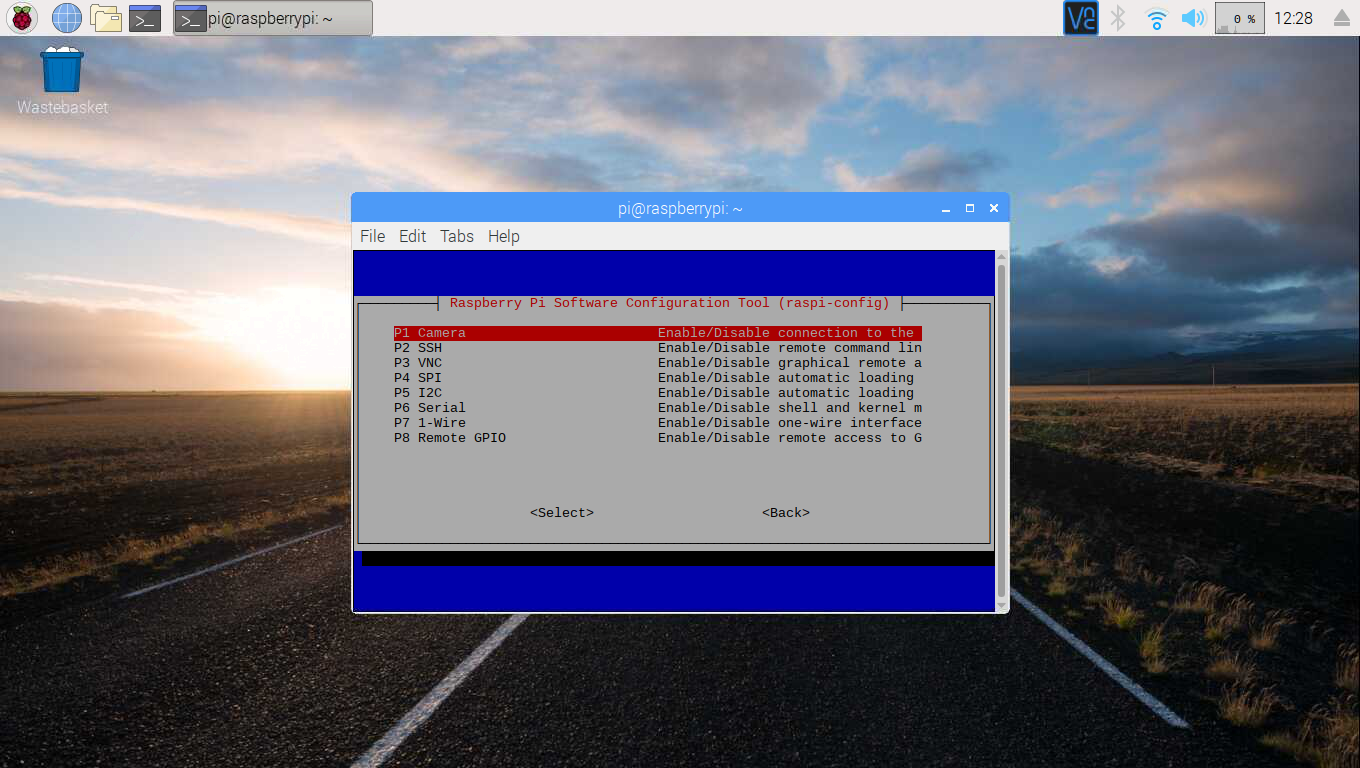The image size is (1360, 768).
Task: Launch the web browser globe icon
Action: pyautogui.click(x=66, y=17)
